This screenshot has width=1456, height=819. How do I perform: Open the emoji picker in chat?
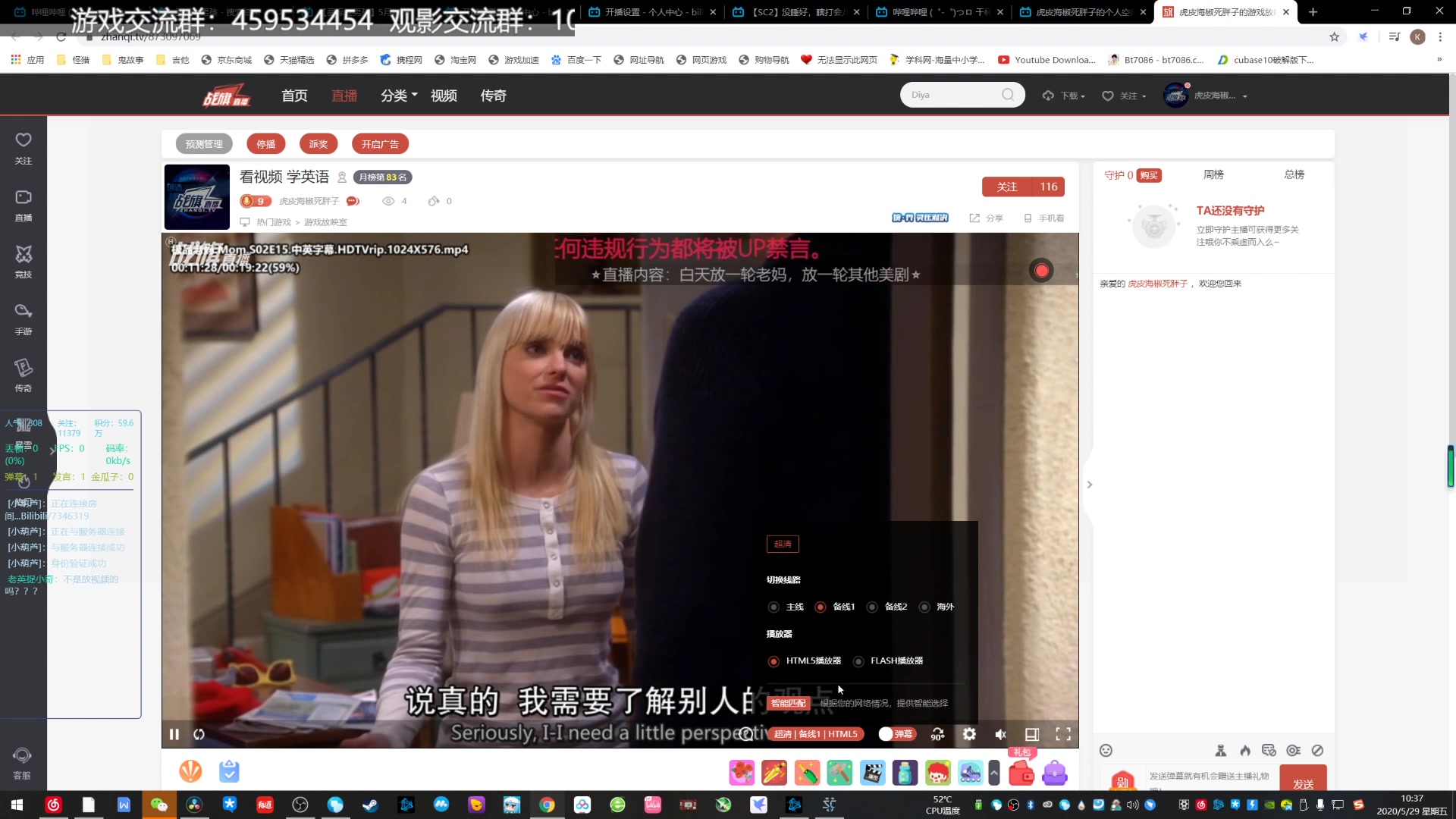(x=1106, y=750)
